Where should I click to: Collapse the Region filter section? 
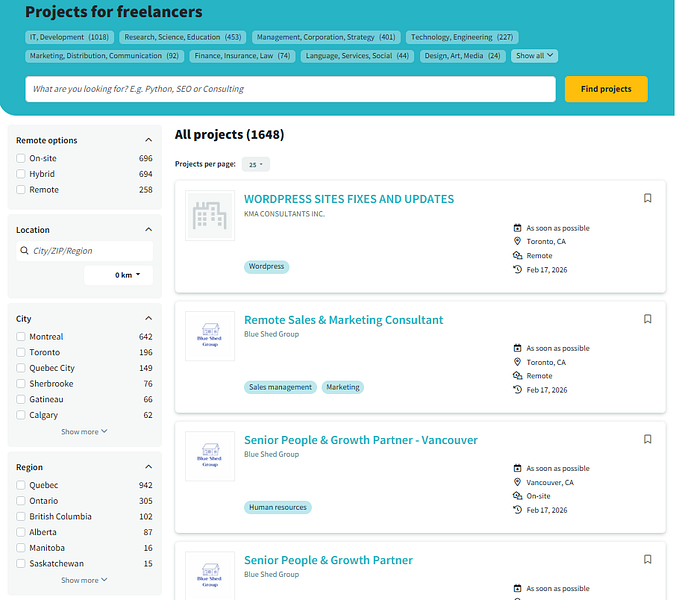coord(148,467)
